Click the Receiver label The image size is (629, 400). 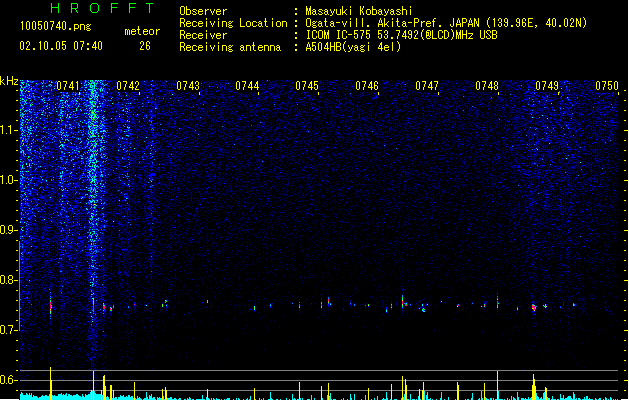tap(203, 35)
